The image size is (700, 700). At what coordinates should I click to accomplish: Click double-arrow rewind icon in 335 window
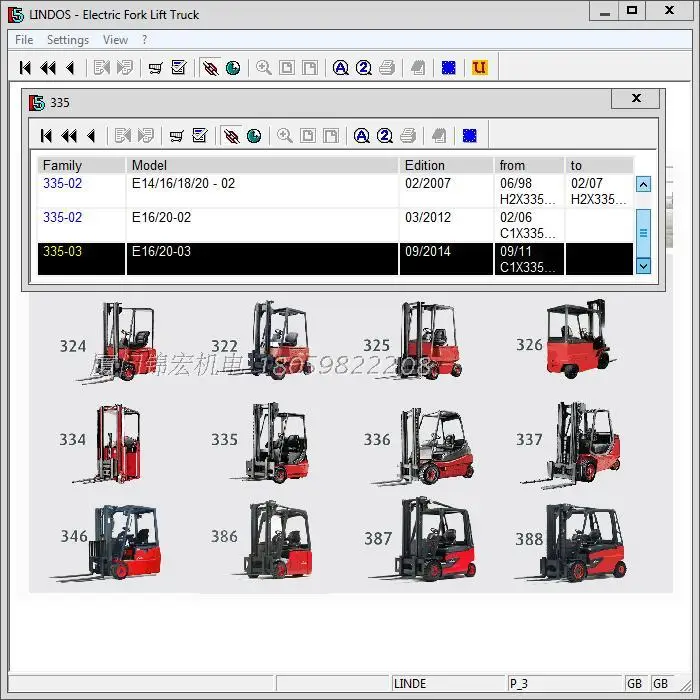(69, 136)
